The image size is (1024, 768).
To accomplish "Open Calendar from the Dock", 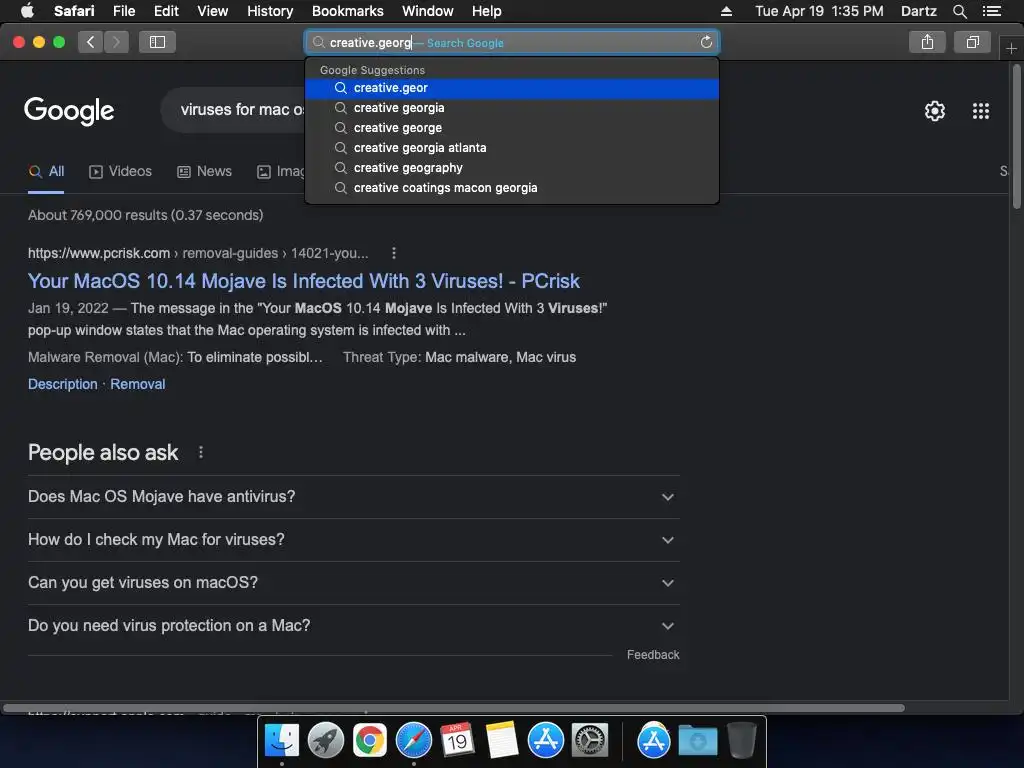I will (457, 740).
